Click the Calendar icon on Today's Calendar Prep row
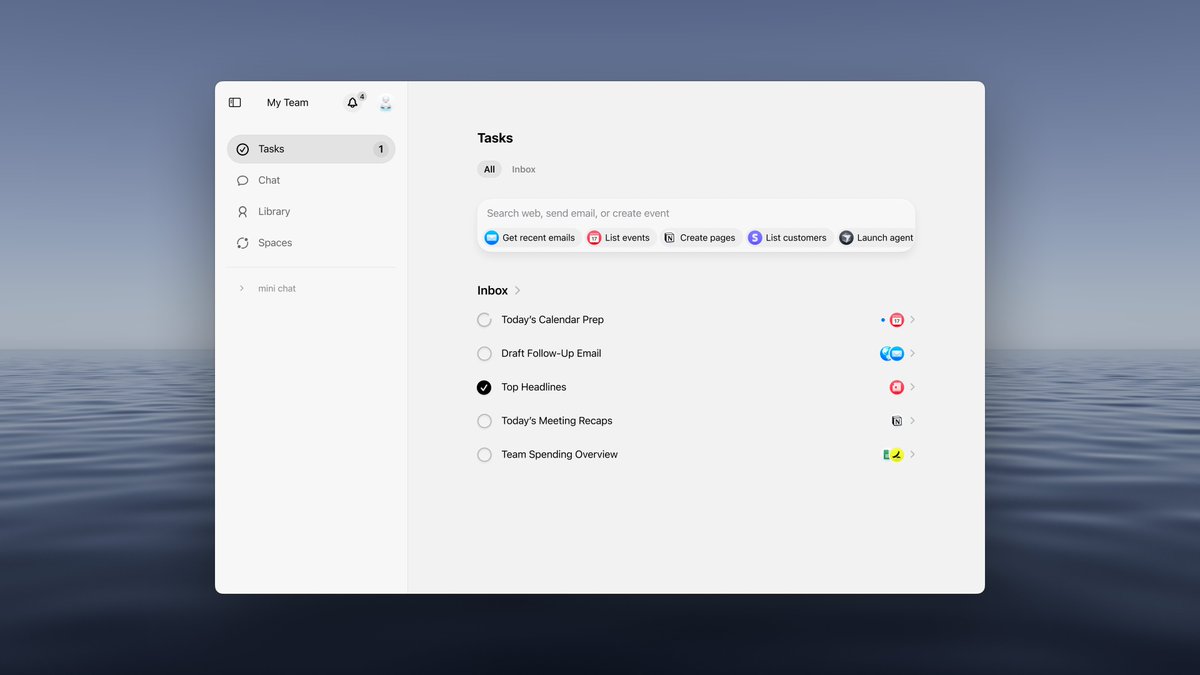 click(x=896, y=319)
